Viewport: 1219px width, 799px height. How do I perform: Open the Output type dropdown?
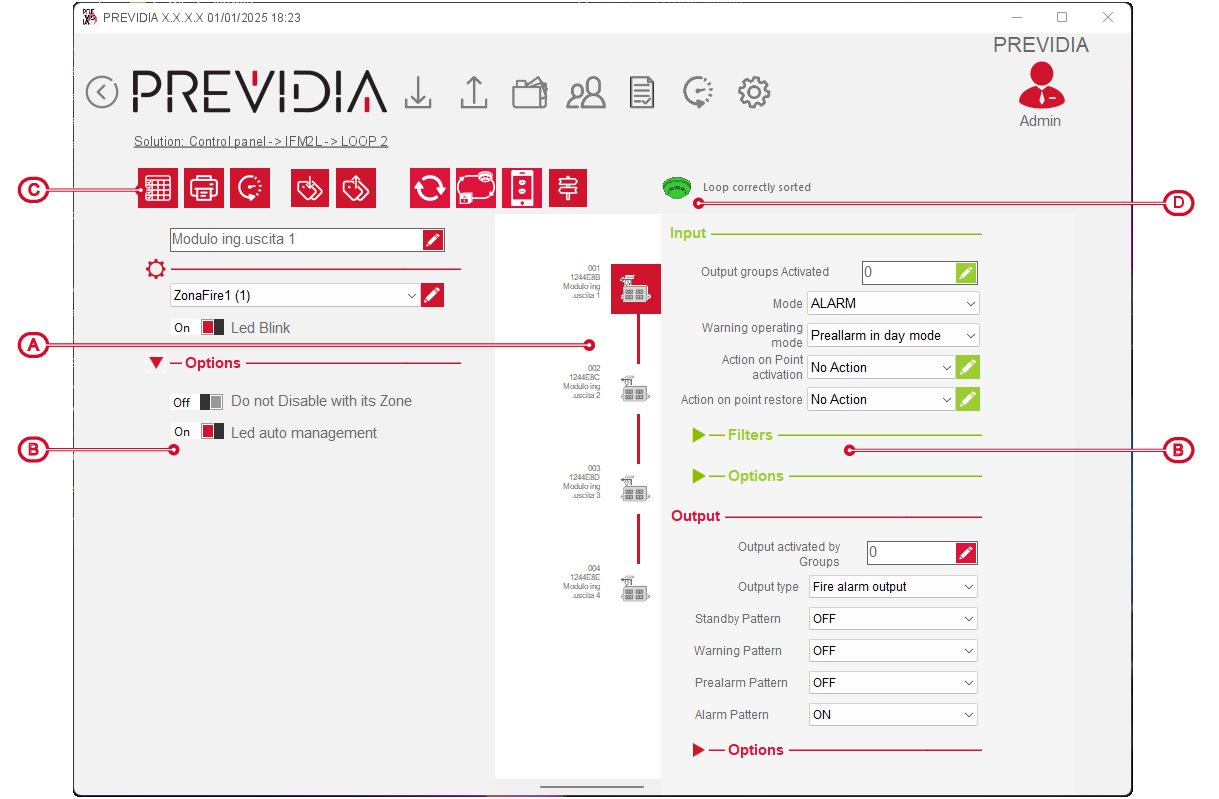(x=893, y=587)
